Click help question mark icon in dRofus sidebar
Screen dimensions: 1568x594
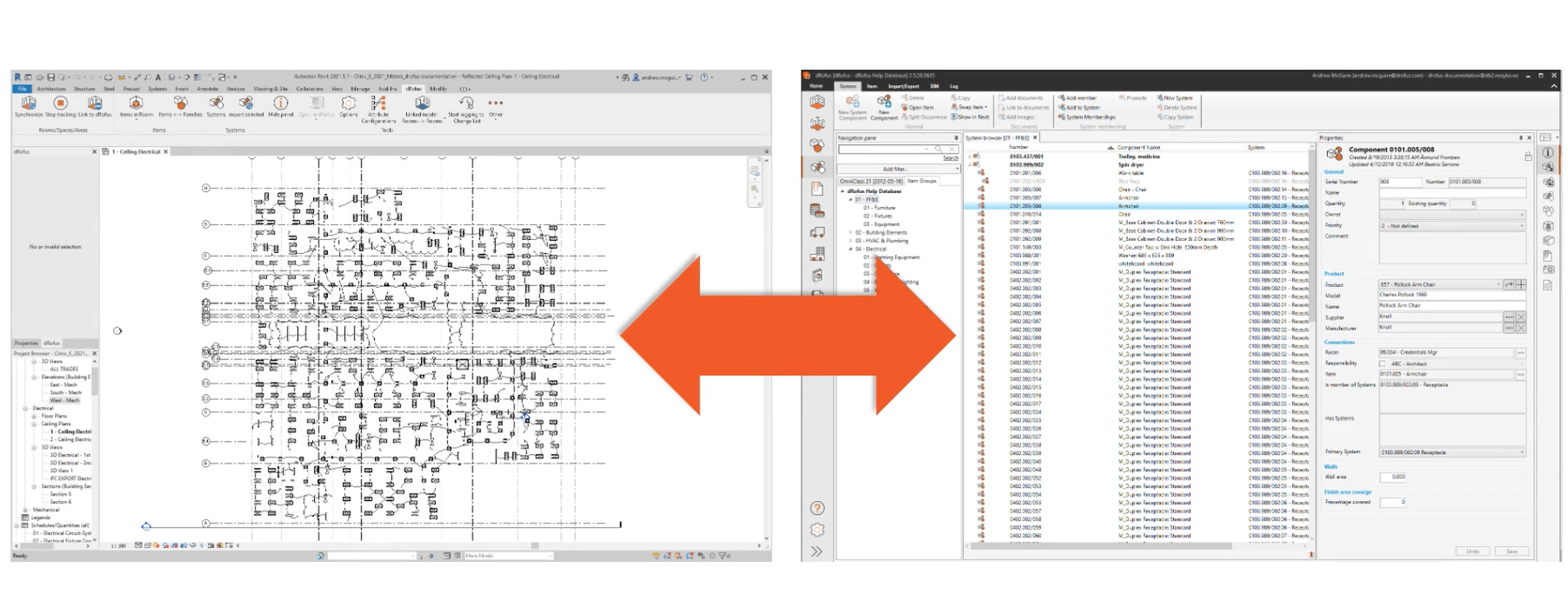coord(817,508)
